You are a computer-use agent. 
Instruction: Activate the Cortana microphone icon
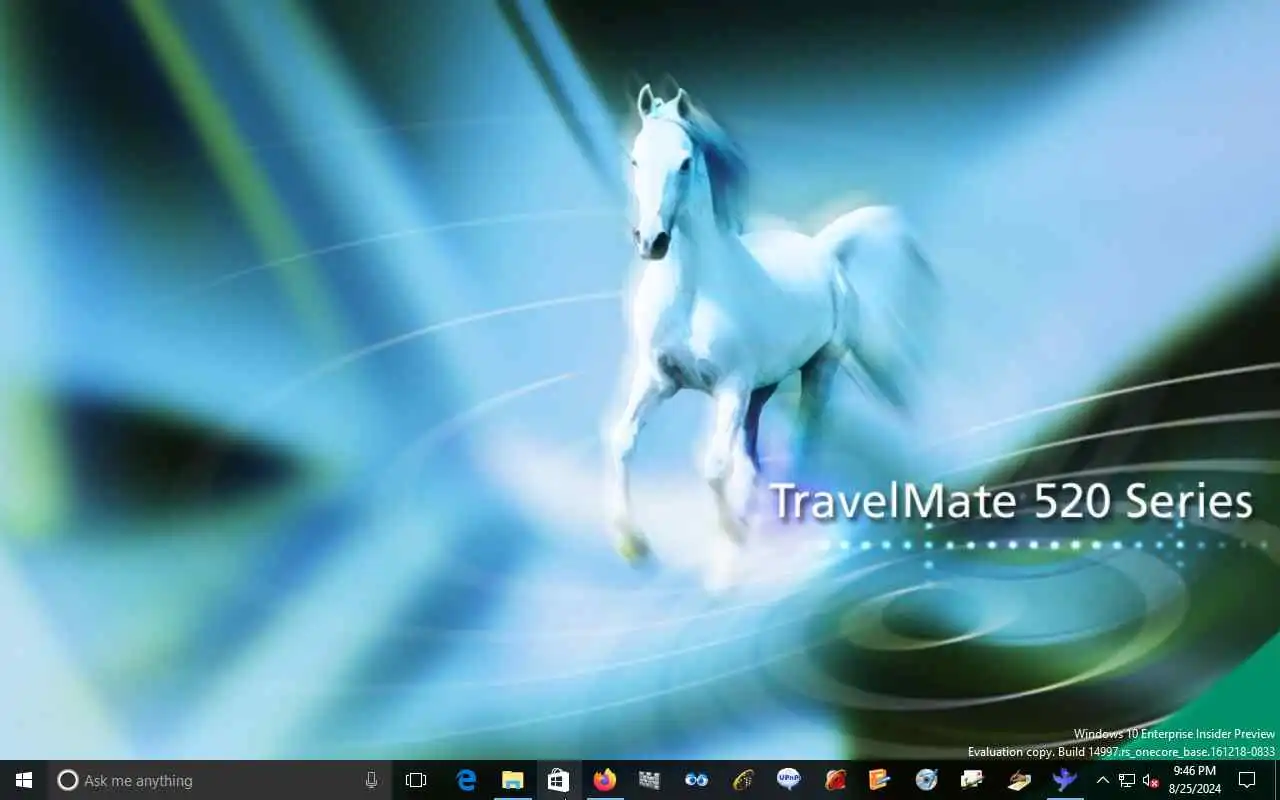coord(371,780)
